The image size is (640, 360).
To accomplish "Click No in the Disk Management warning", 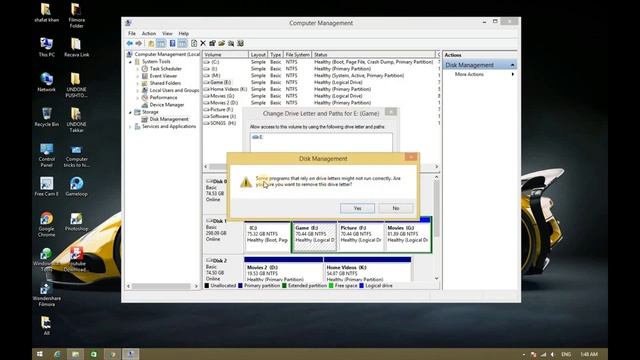I will coord(396,208).
